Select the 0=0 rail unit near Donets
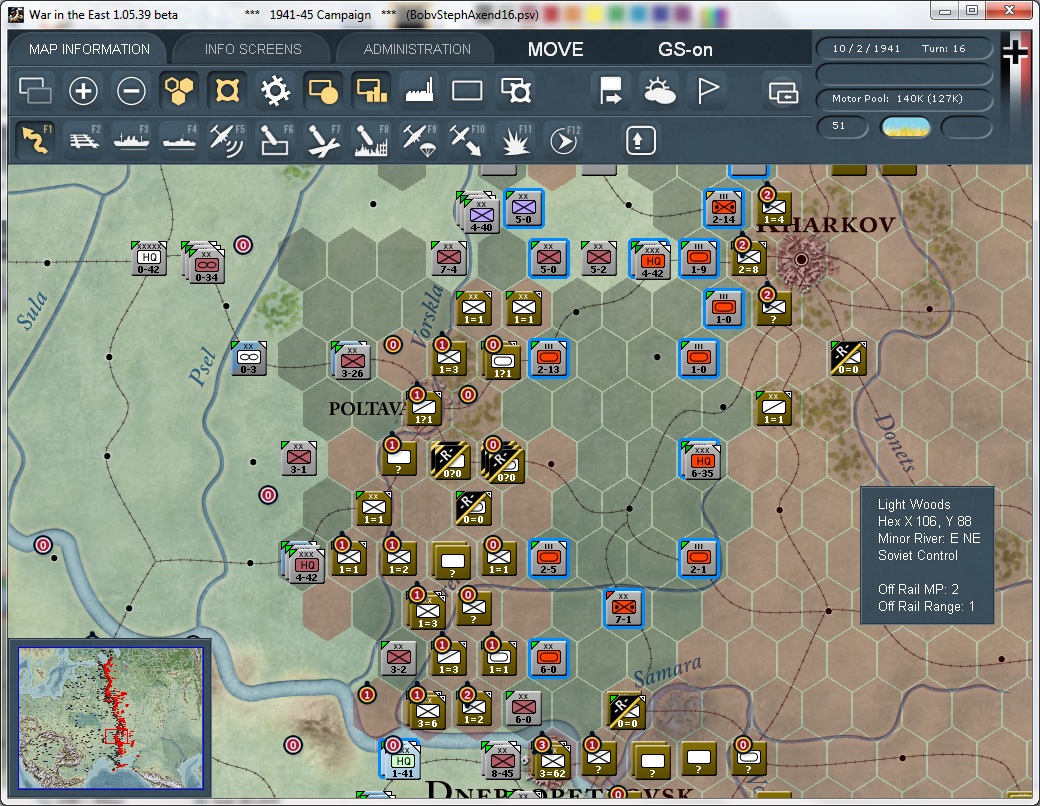1040x806 pixels. pos(849,358)
